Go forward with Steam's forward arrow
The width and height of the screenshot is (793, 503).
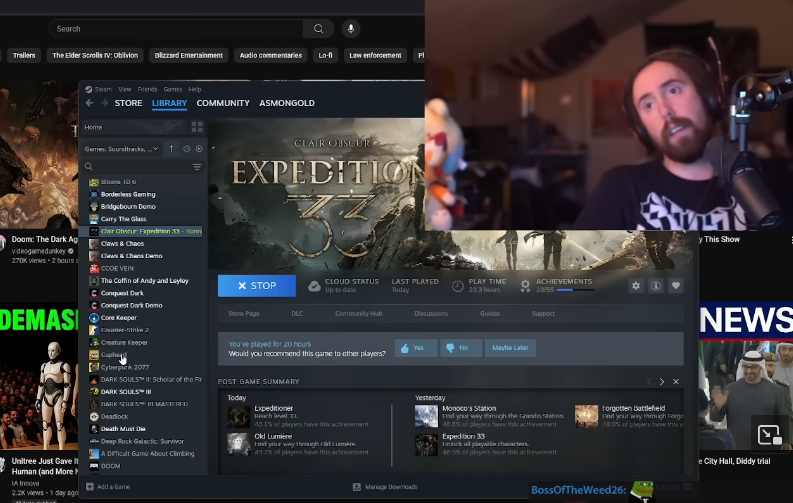(104, 103)
